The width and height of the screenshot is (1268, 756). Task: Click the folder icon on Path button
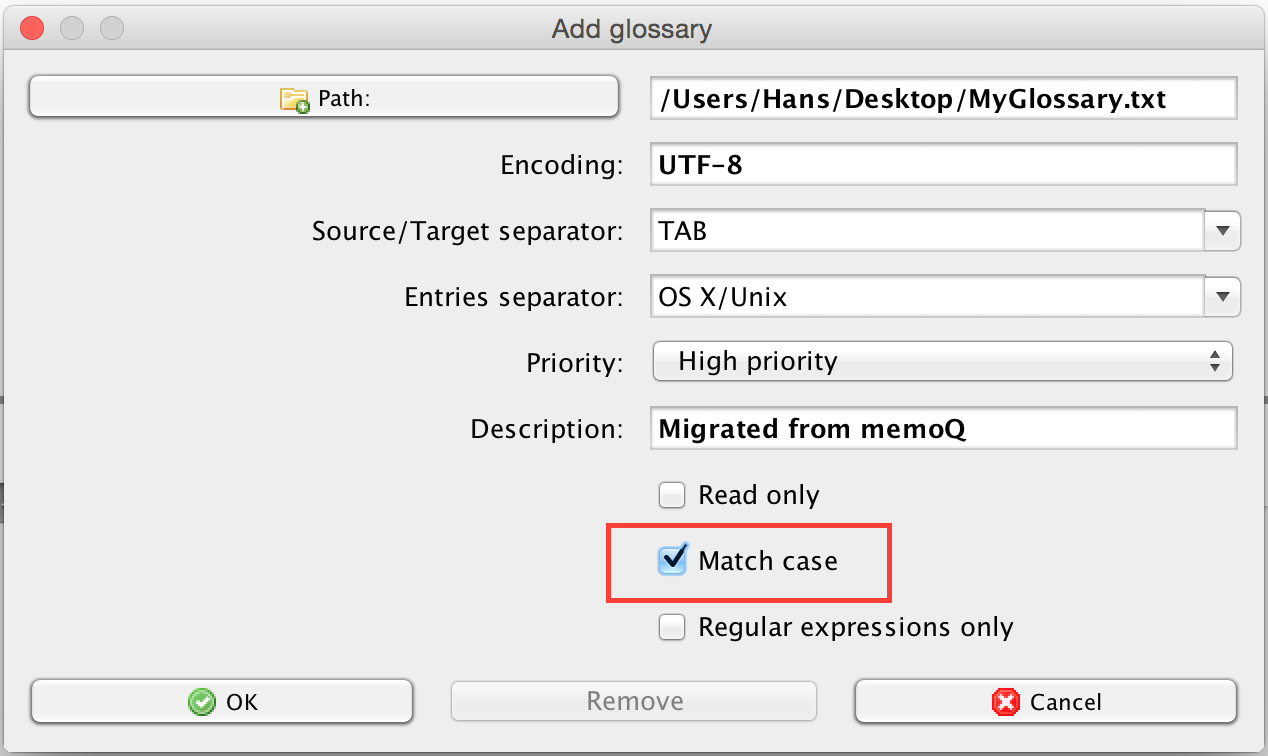click(x=295, y=99)
